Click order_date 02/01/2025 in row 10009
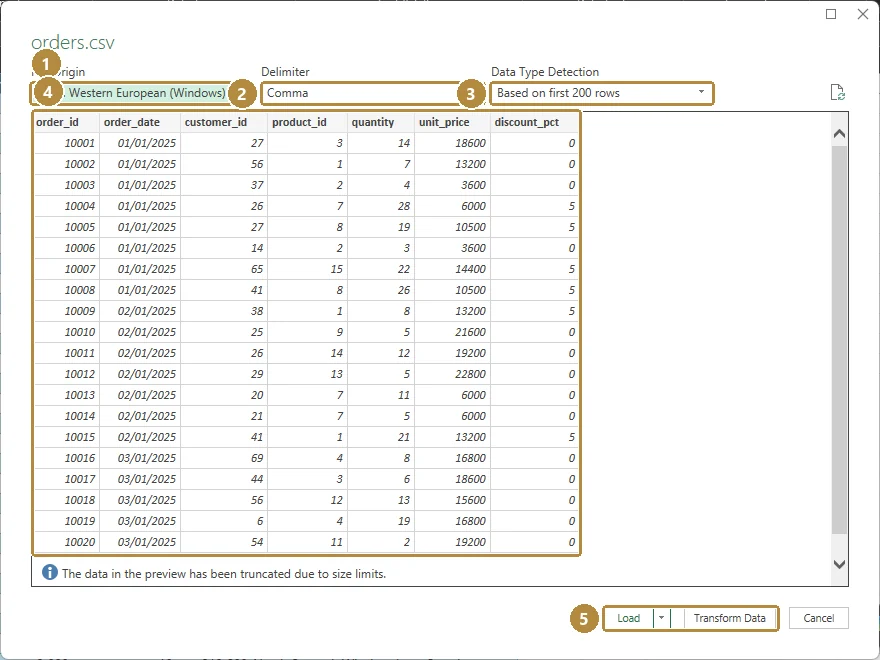The image size is (880, 660). [140, 311]
